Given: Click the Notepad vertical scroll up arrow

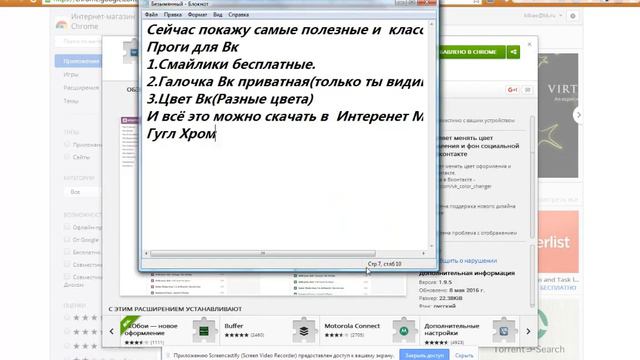Looking at the screenshot, I should tap(431, 25).
